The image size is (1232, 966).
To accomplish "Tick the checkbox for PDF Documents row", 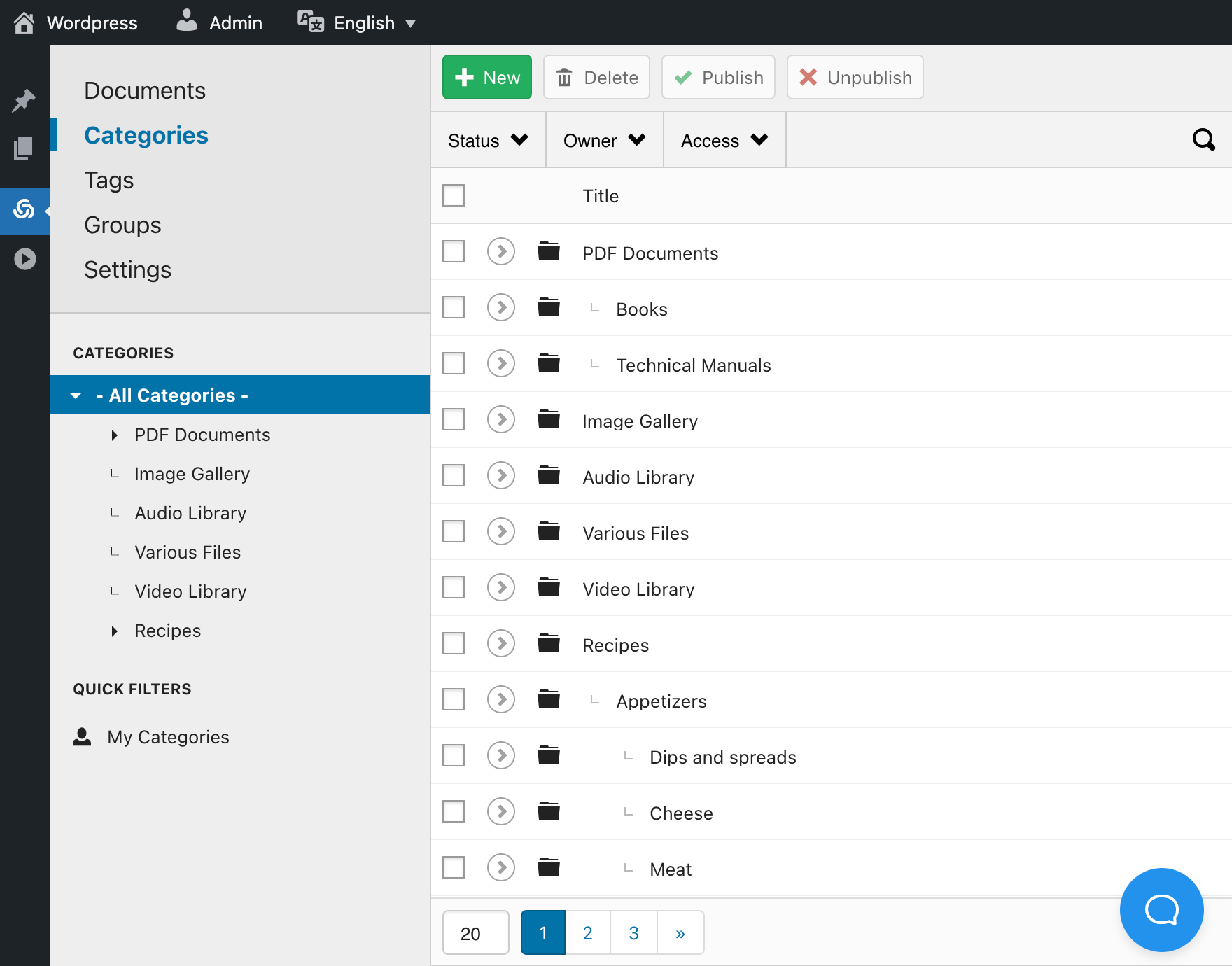I will tap(454, 251).
